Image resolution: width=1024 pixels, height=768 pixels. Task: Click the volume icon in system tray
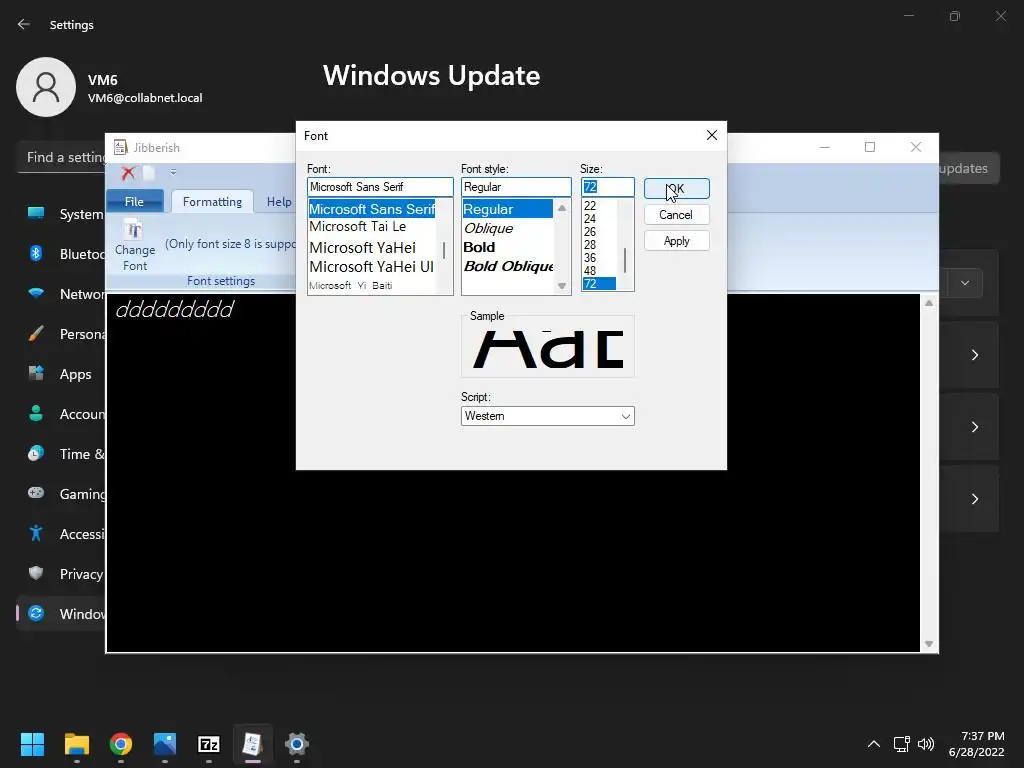click(x=925, y=744)
